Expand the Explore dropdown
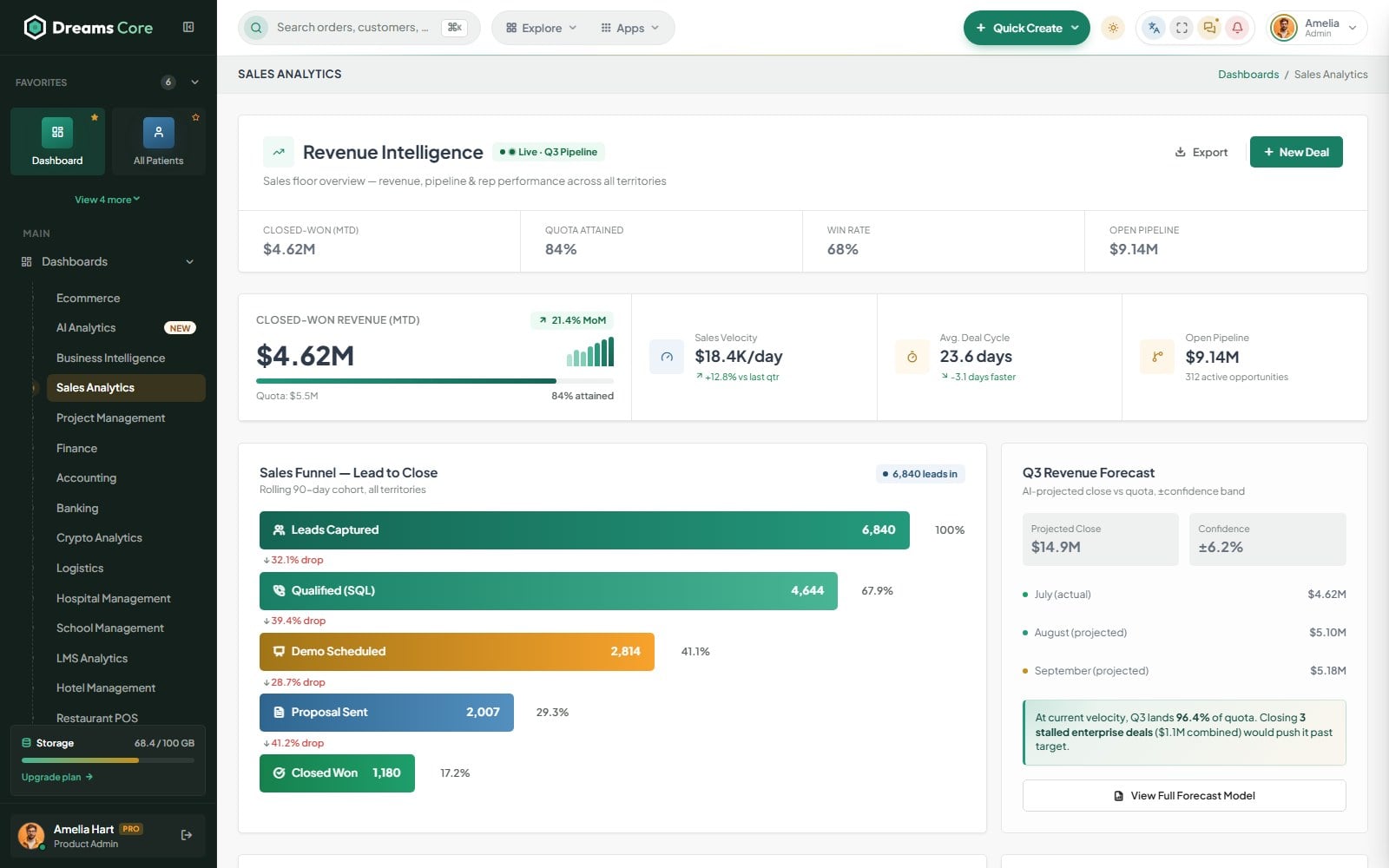This screenshot has height=868, width=1389. [x=541, y=28]
